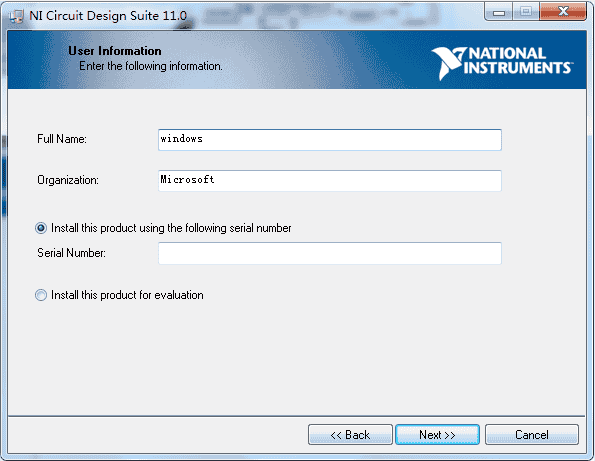This screenshot has width=595, height=461.
Task: Click the National Instruments logo
Action: [502, 63]
